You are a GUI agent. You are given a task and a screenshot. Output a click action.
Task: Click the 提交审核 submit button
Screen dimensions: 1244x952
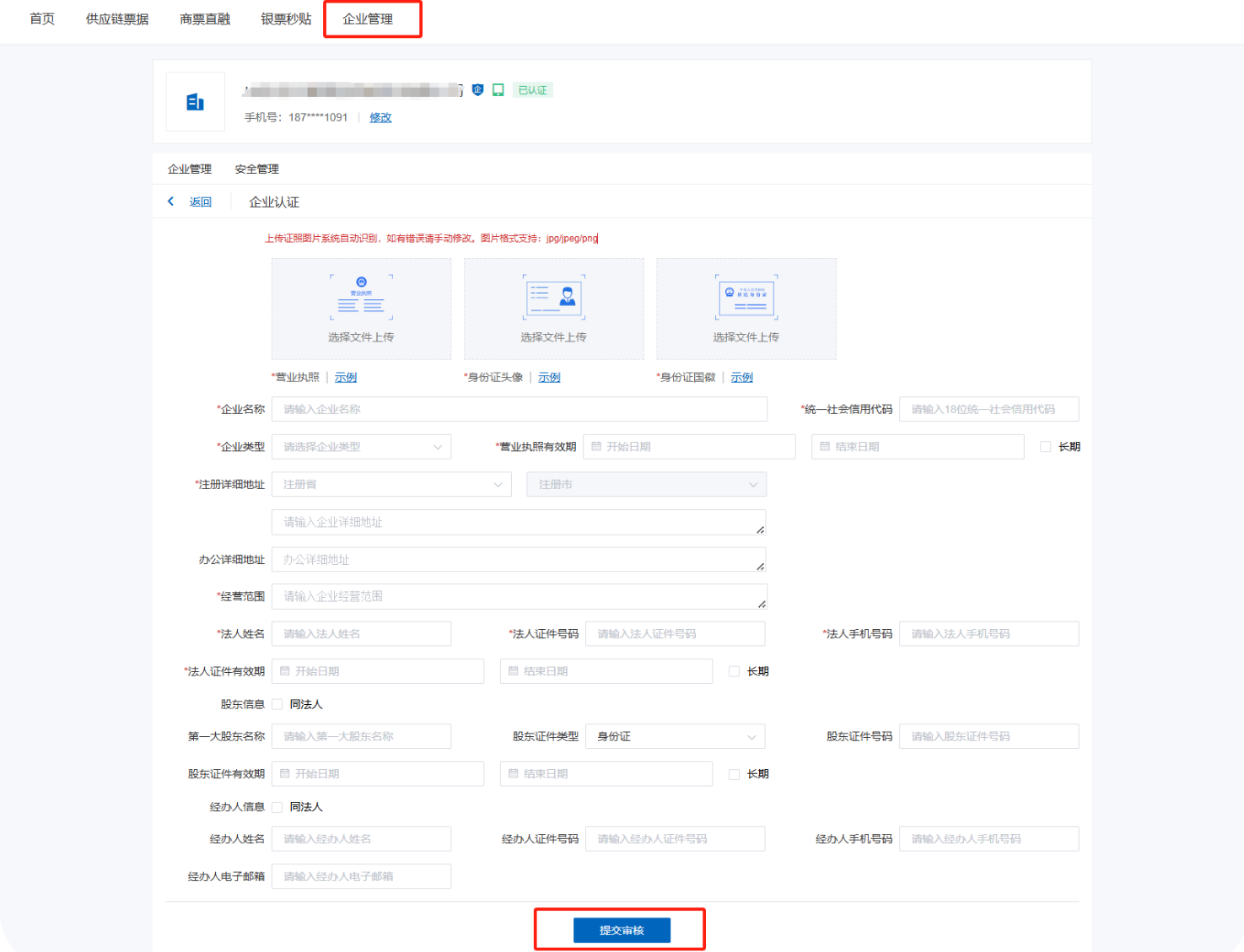pyautogui.click(x=622, y=930)
